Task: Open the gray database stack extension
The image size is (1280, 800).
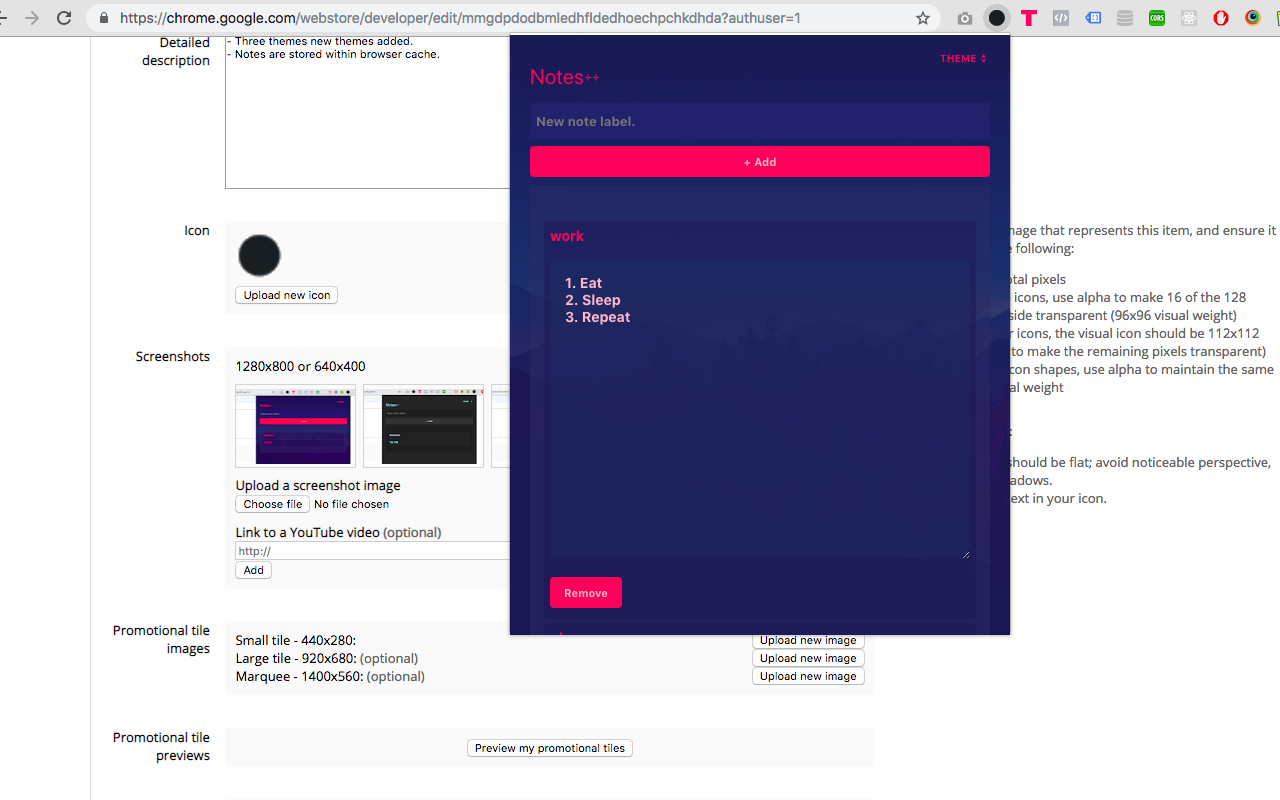Action: (x=1125, y=18)
